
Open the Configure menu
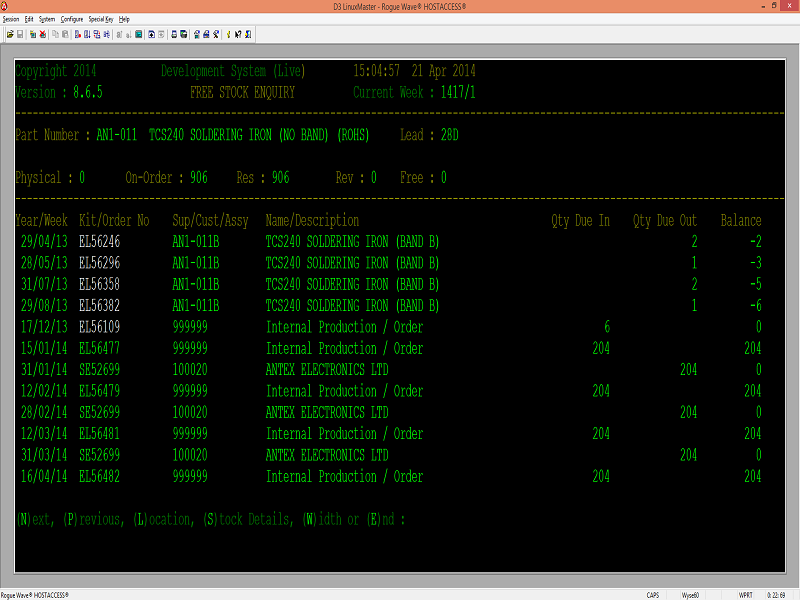(x=71, y=19)
